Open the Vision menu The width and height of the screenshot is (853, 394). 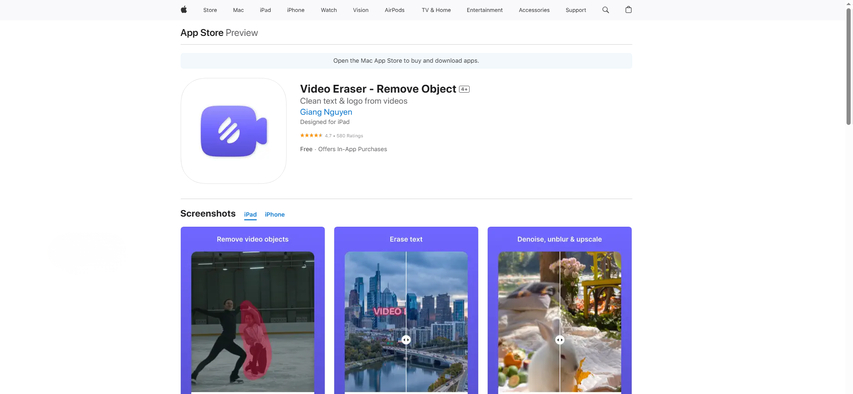pyautogui.click(x=361, y=10)
